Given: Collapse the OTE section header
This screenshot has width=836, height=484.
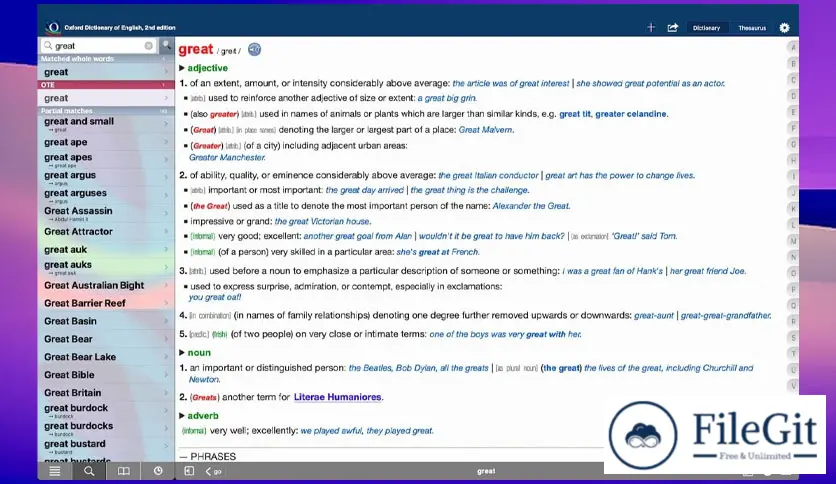Looking at the screenshot, I should (x=106, y=85).
